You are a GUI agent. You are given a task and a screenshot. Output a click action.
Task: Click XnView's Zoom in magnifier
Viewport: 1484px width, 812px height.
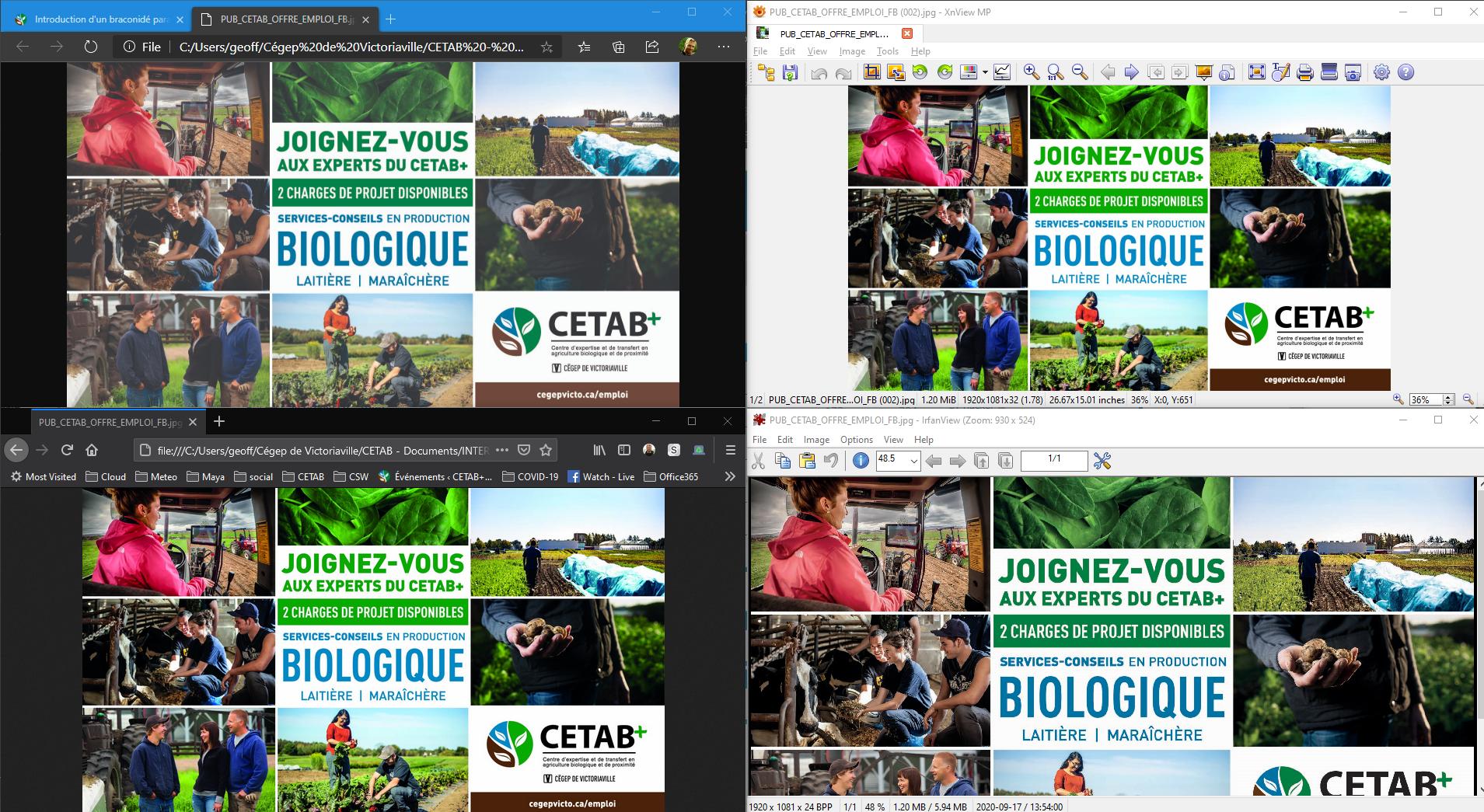(1032, 73)
